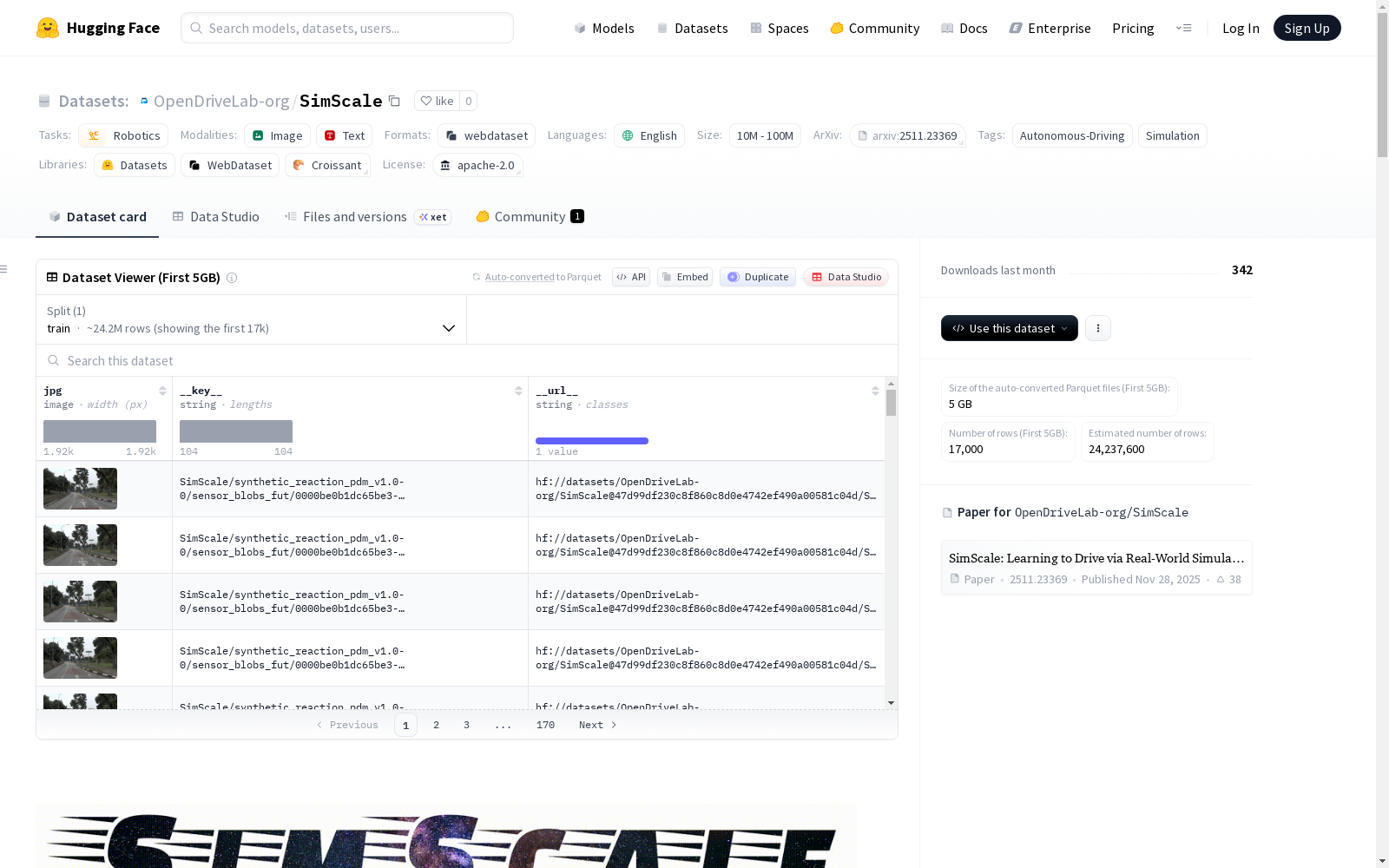This screenshot has width=1389, height=868.
Task: Open the SimScale paper title link
Action: [x=1096, y=557]
